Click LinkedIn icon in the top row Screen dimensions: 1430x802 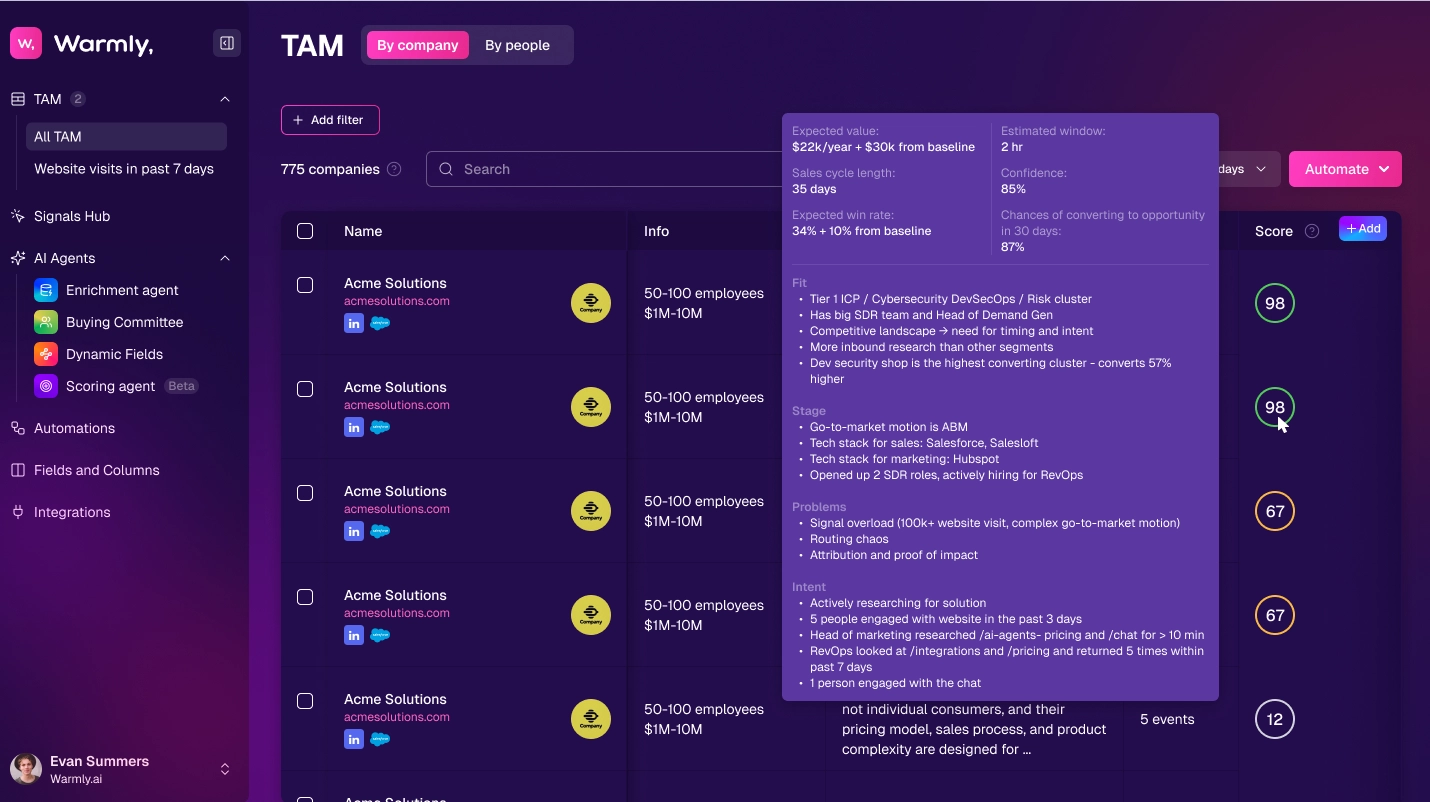point(353,323)
